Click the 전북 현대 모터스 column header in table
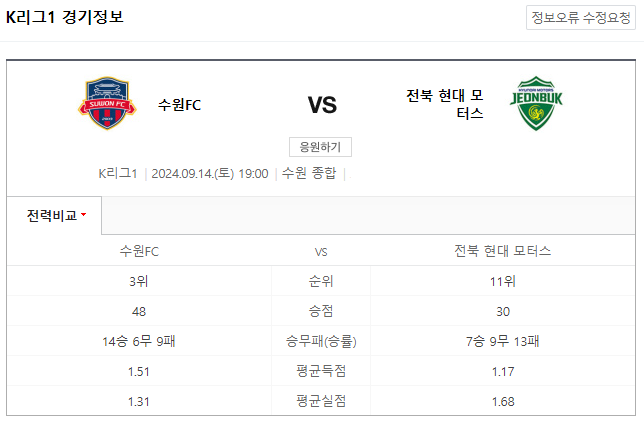644x421 pixels. tap(503, 251)
